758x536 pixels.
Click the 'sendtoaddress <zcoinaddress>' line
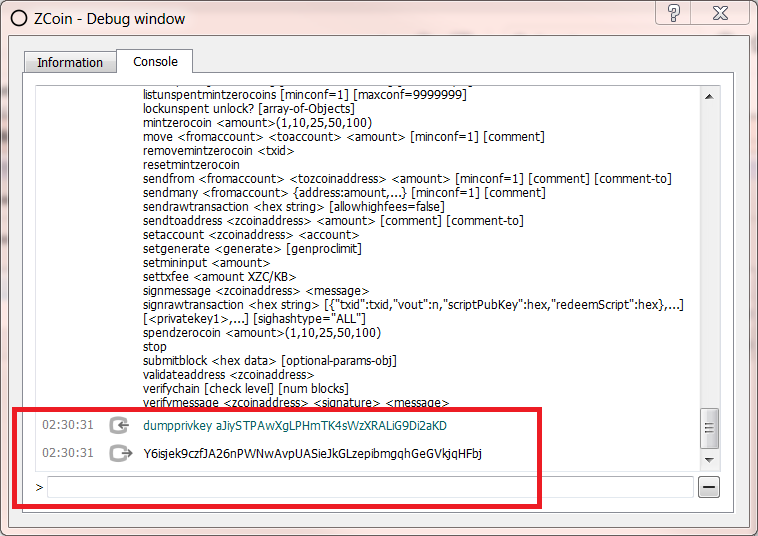point(334,221)
